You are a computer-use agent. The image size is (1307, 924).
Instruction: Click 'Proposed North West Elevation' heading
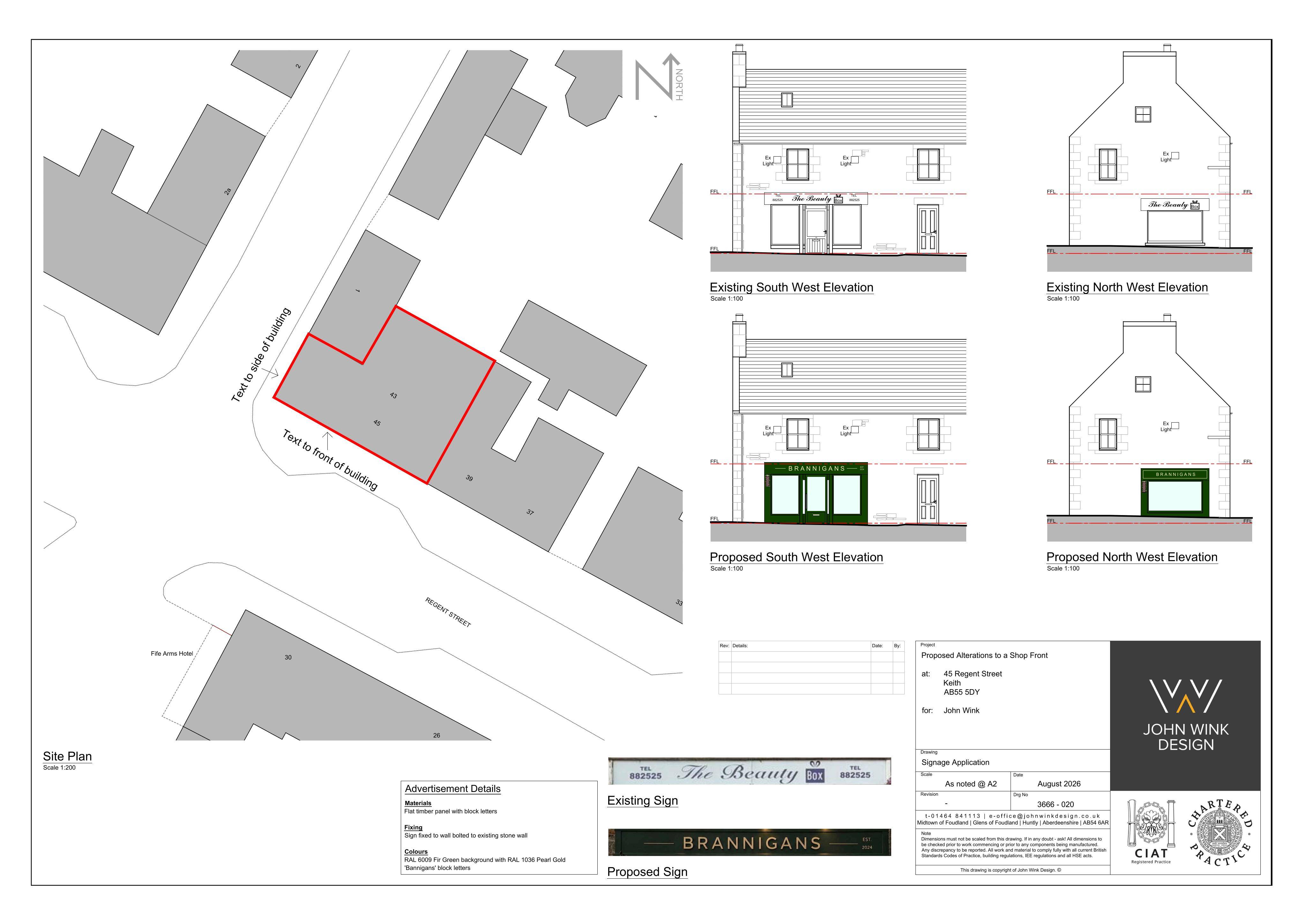[x=1132, y=557]
